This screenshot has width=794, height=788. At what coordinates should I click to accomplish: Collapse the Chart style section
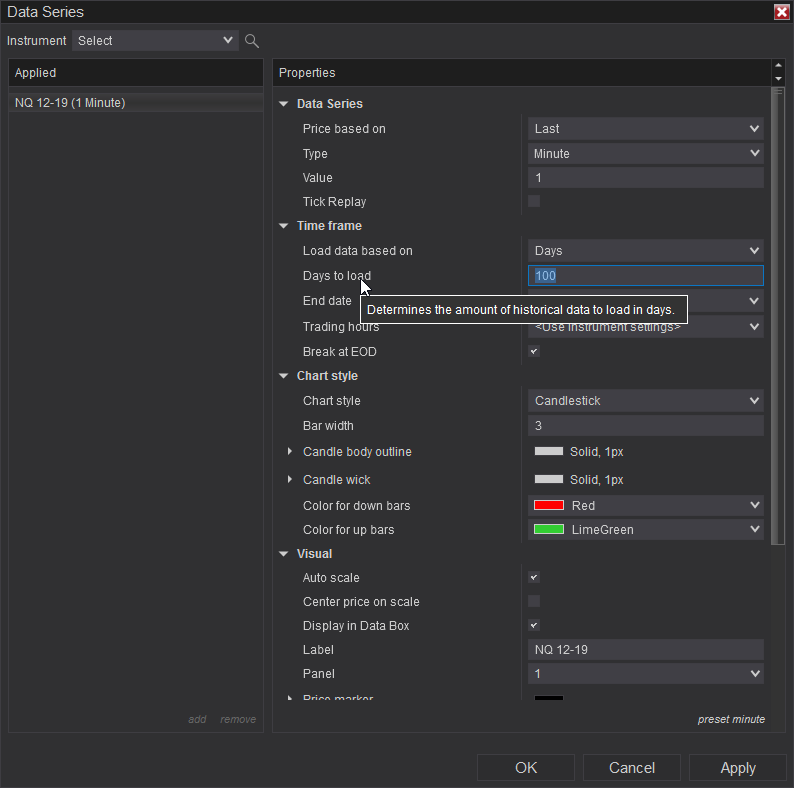pyautogui.click(x=283, y=376)
